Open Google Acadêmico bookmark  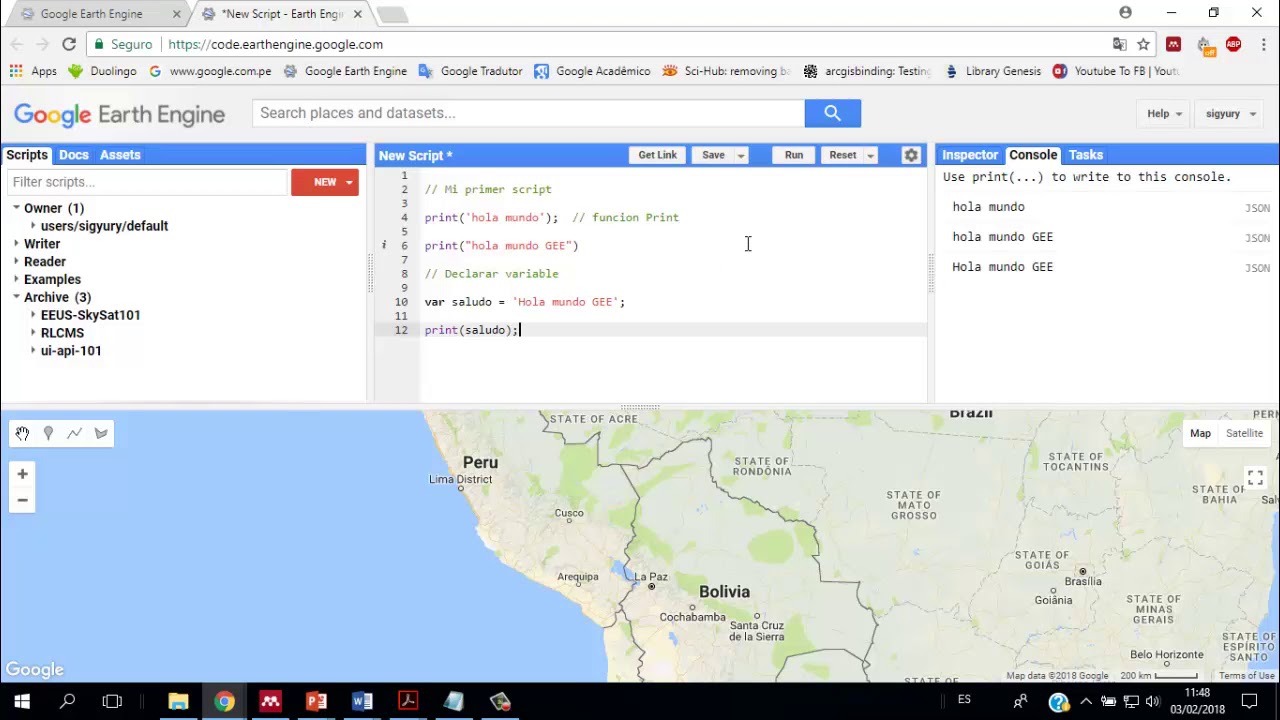coord(592,71)
